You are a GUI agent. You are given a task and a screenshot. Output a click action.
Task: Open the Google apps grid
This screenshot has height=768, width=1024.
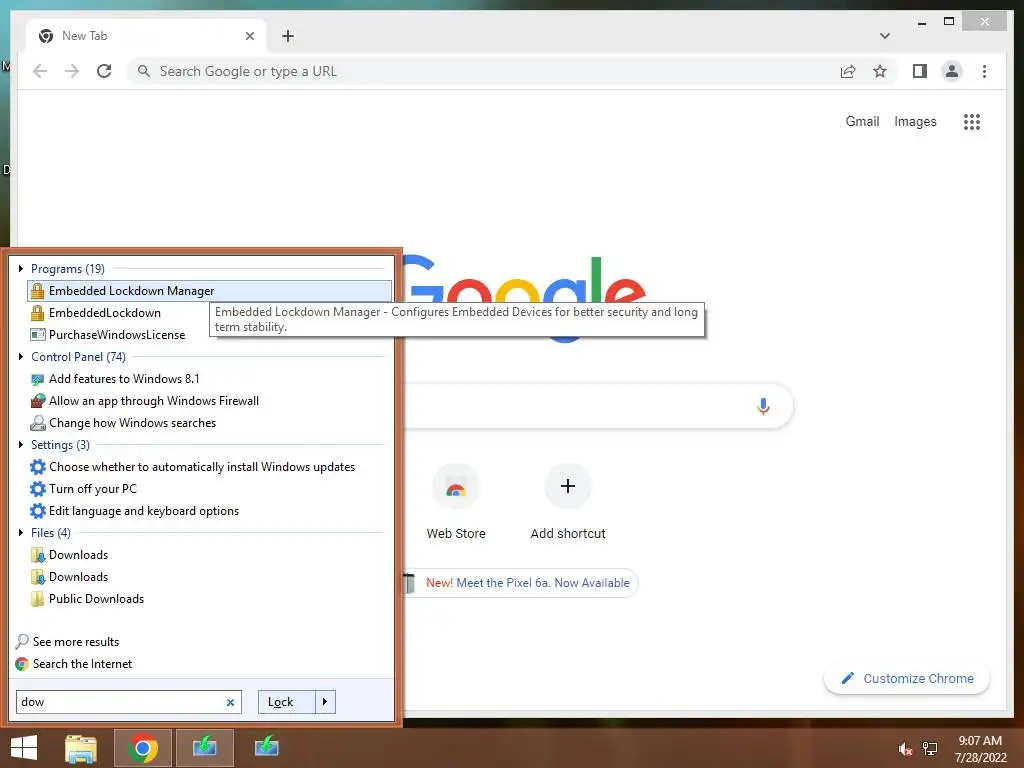click(x=972, y=121)
